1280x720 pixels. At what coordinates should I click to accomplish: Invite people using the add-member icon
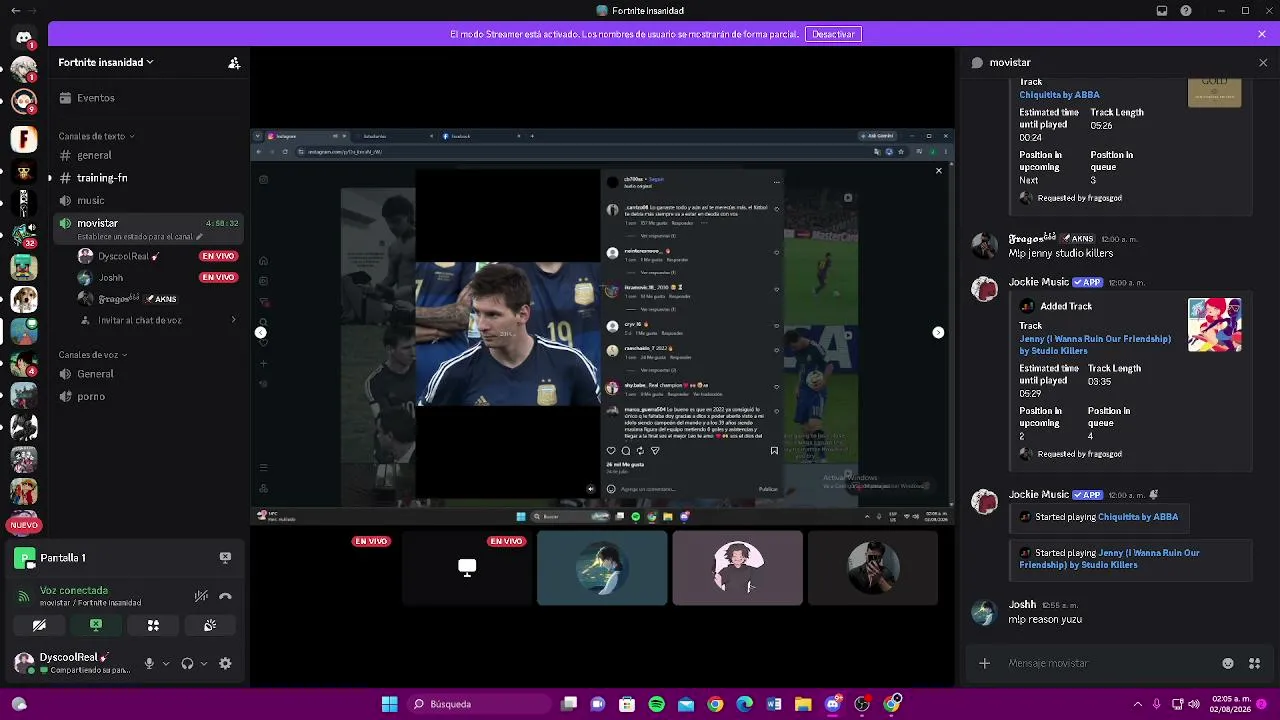coord(234,63)
